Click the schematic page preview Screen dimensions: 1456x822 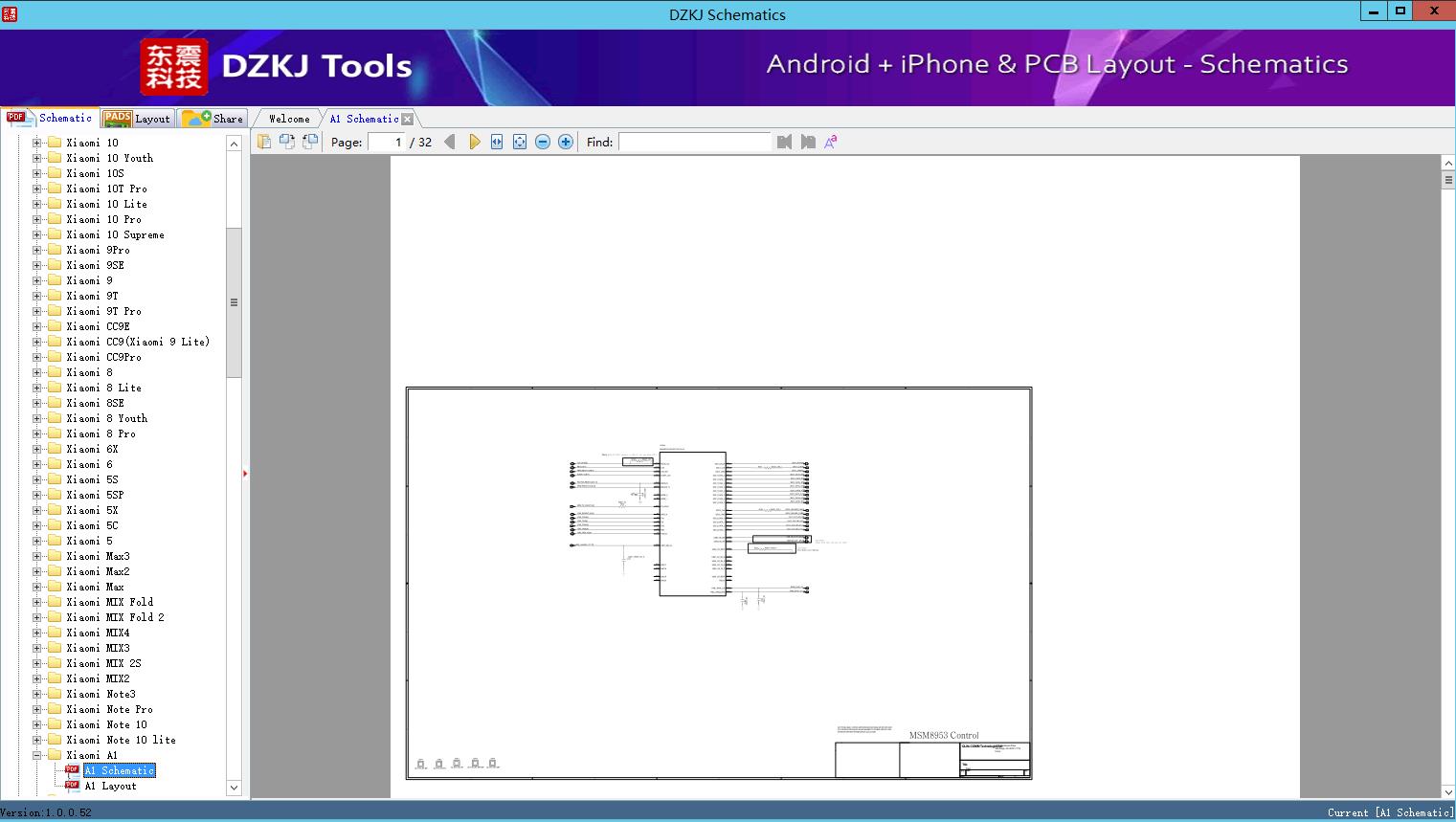pos(719,583)
